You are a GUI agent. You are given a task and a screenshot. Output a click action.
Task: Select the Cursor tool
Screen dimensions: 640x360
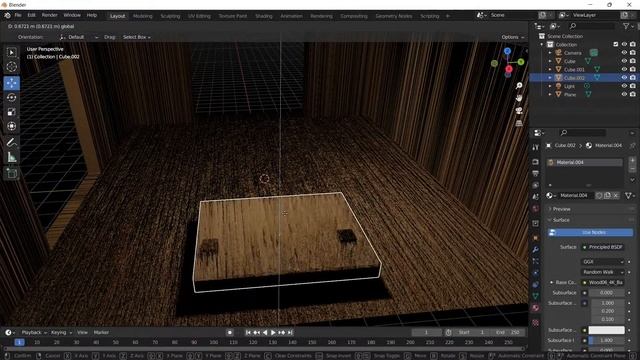(x=11, y=67)
